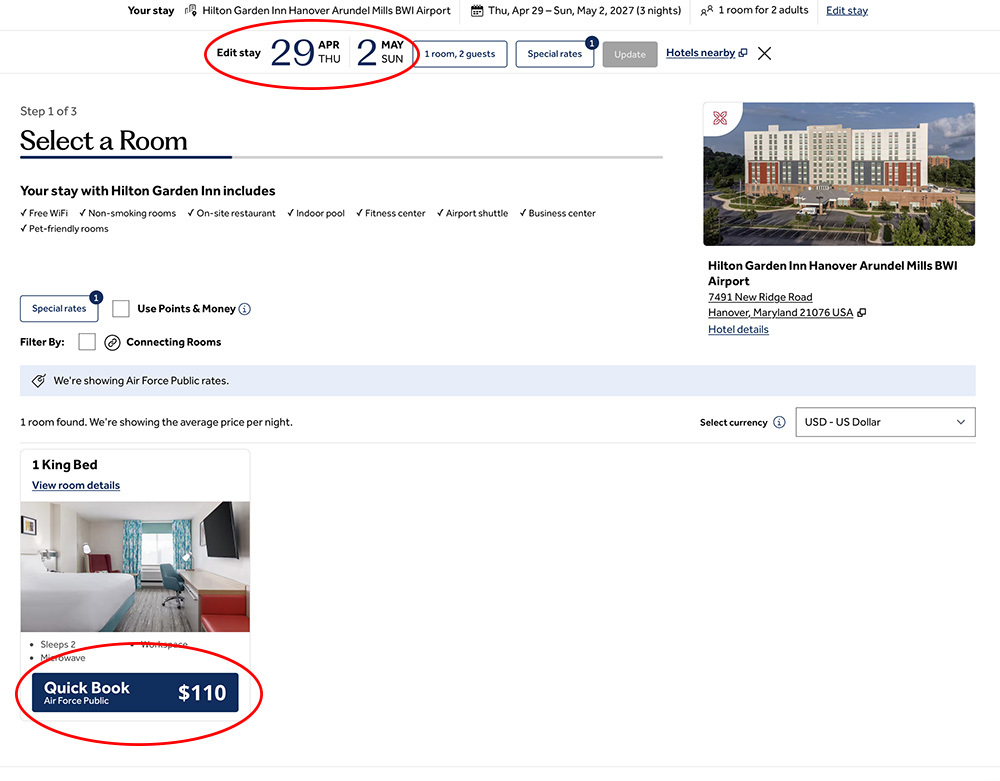This screenshot has width=1000, height=781.
Task: Open the Select currency info icon
Action: pos(779,423)
